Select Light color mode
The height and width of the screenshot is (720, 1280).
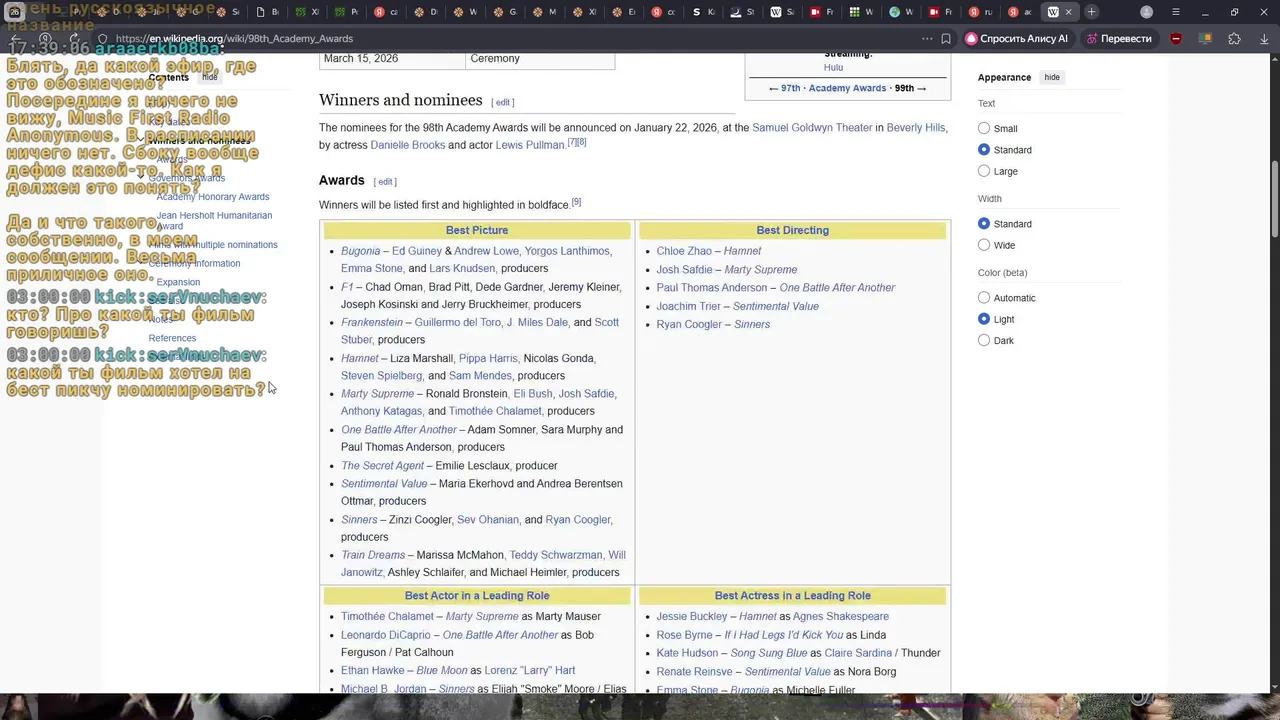[x=984, y=319]
